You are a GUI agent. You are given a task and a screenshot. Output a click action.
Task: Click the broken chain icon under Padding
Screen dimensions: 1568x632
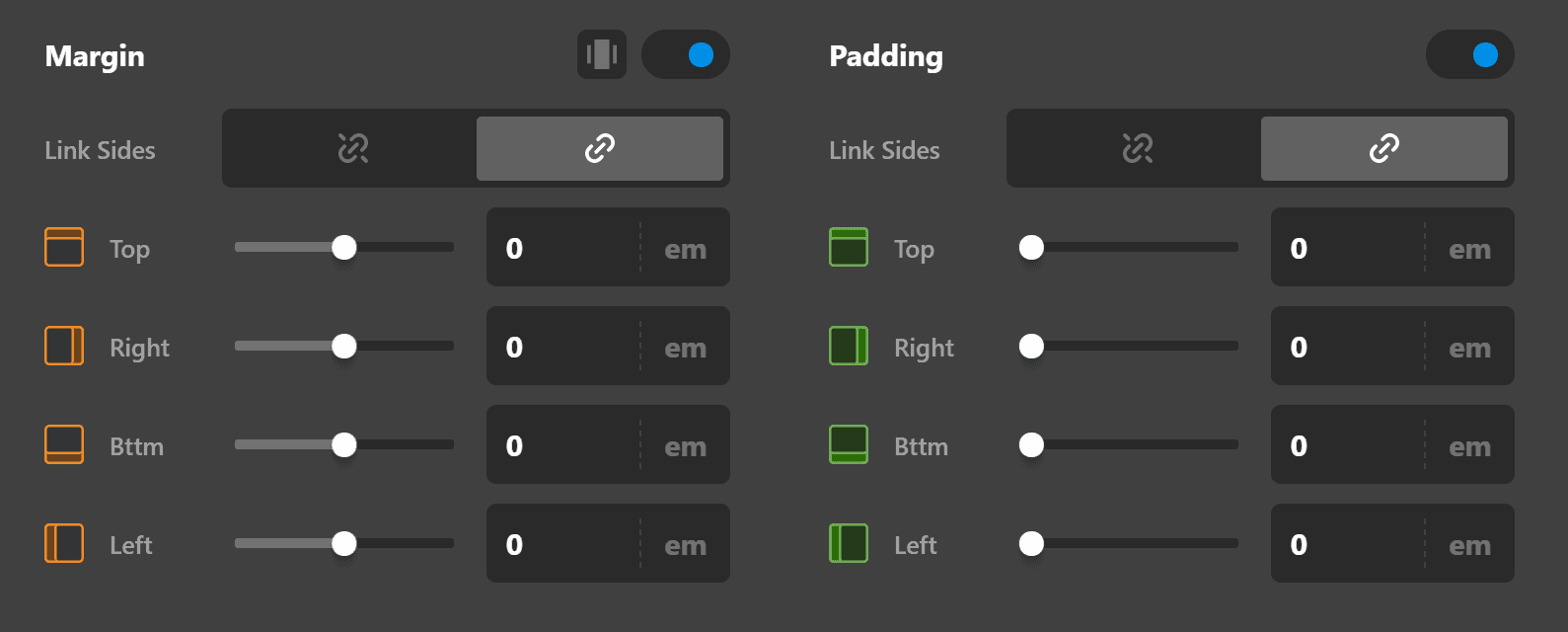pyautogui.click(x=1135, y=148)
